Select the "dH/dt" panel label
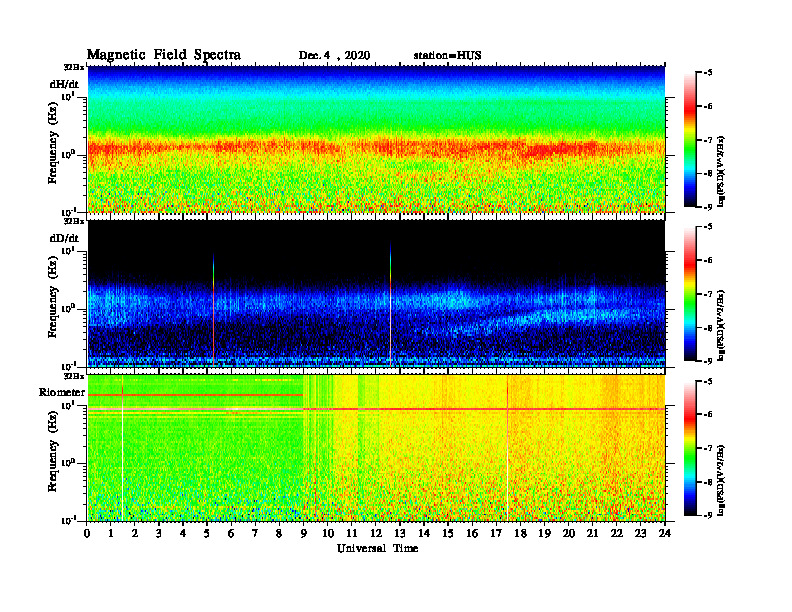 pyautogui.click(x=64, y=84)
